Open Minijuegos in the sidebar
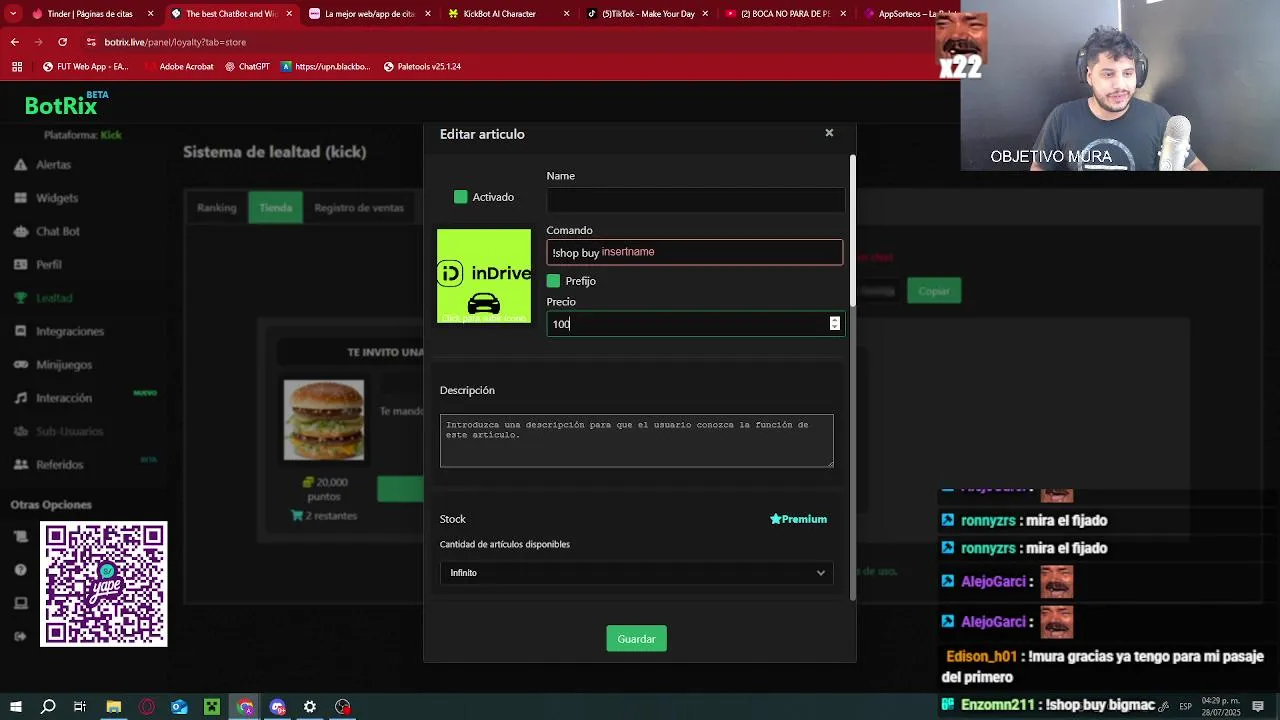 (x=64, y=365)
